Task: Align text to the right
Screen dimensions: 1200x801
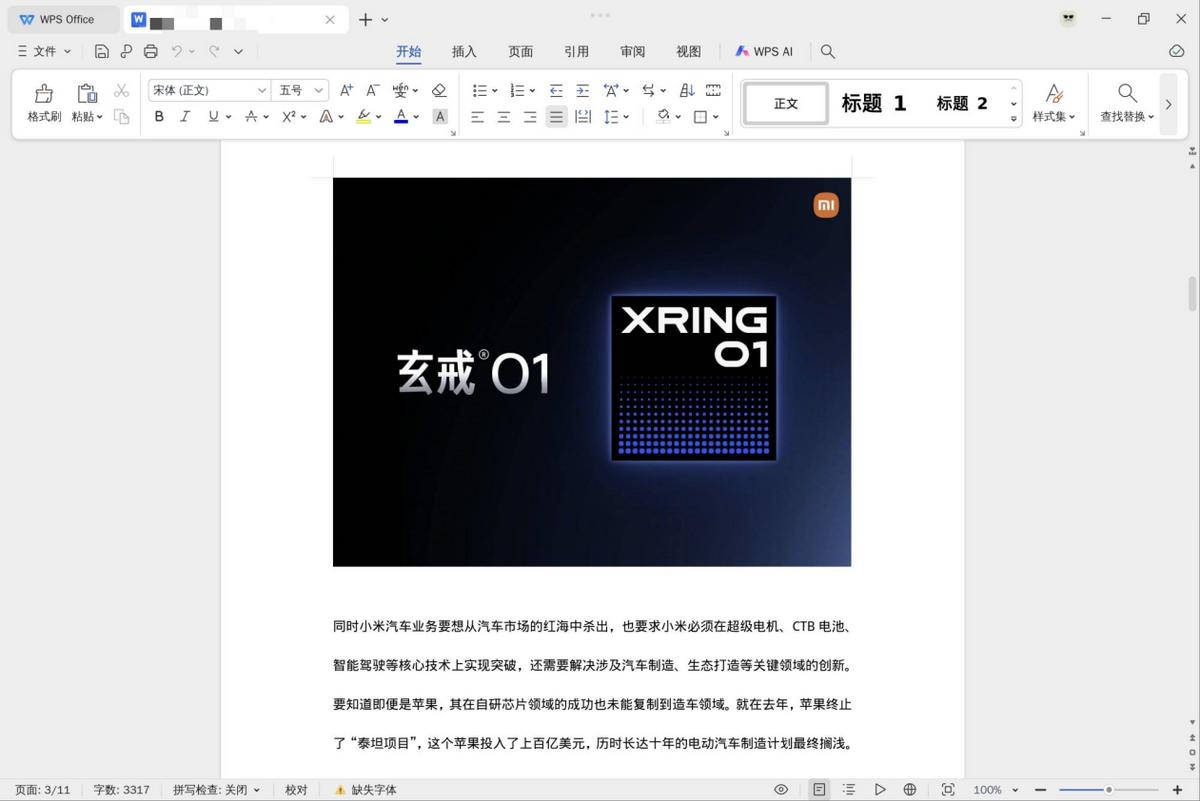Action: pyautogui.click(x=530, y=117)
